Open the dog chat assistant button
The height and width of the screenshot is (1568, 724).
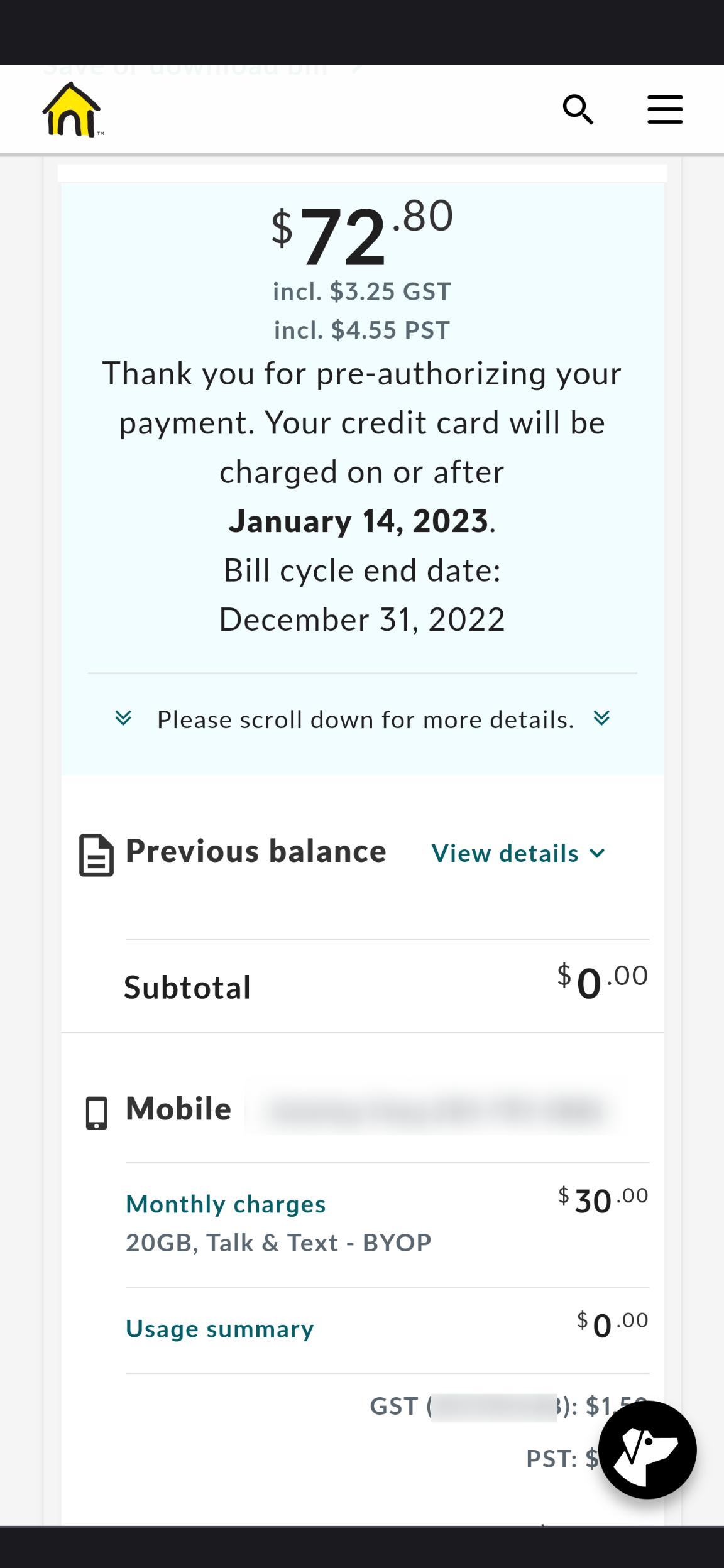[x=647, y=1450]
